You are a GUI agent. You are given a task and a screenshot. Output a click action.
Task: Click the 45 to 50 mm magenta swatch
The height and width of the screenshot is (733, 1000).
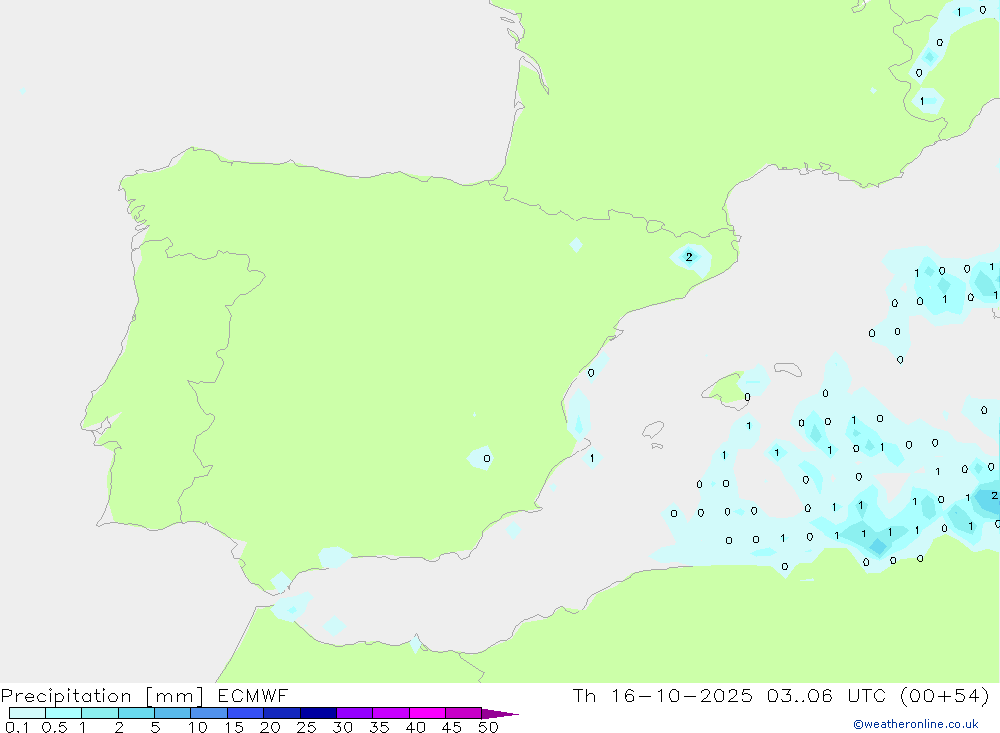point(463,713)
